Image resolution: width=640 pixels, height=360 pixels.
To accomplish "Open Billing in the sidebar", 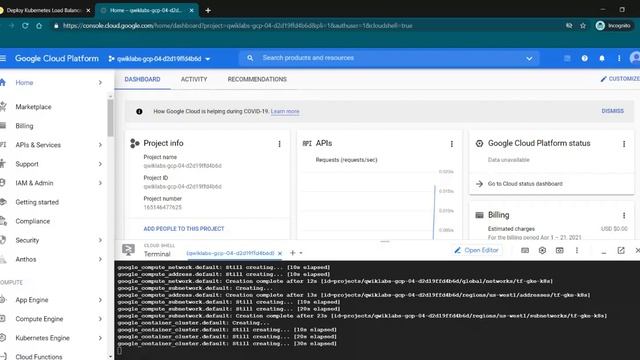I will pyautogui.click(x=24, y=126).
